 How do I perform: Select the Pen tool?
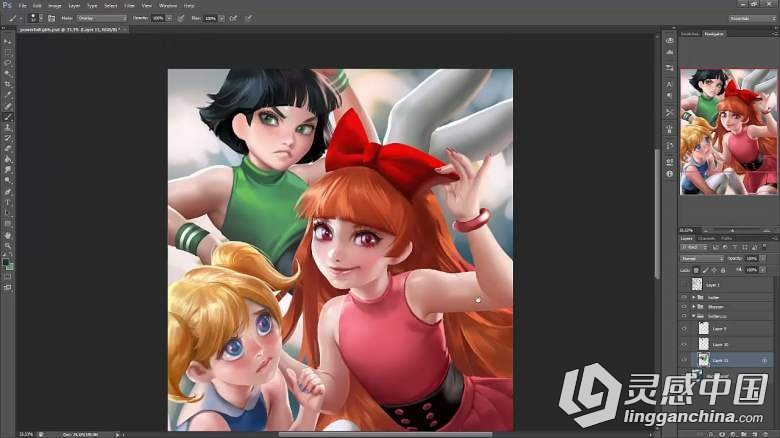point(7,192)
